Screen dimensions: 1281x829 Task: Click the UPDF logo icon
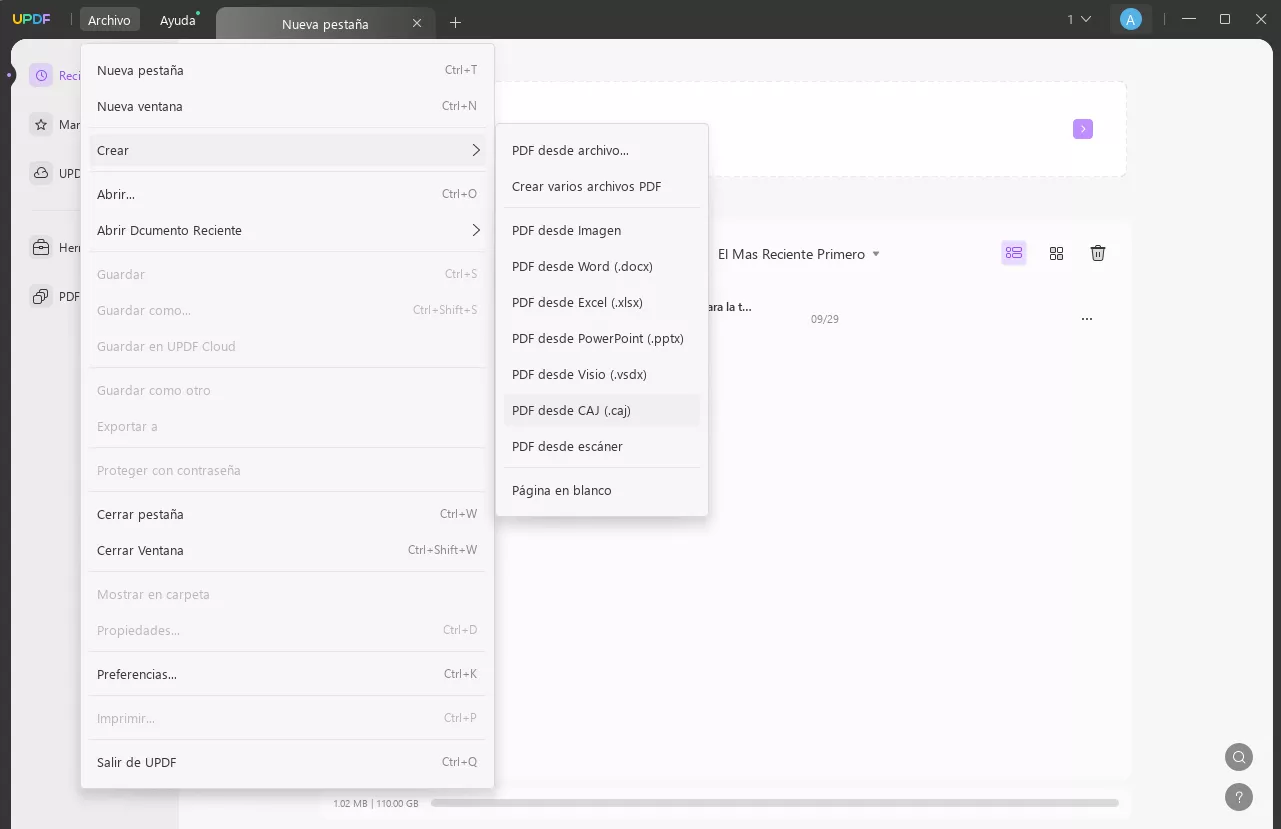pyautogui.click(x=31, y=19)
